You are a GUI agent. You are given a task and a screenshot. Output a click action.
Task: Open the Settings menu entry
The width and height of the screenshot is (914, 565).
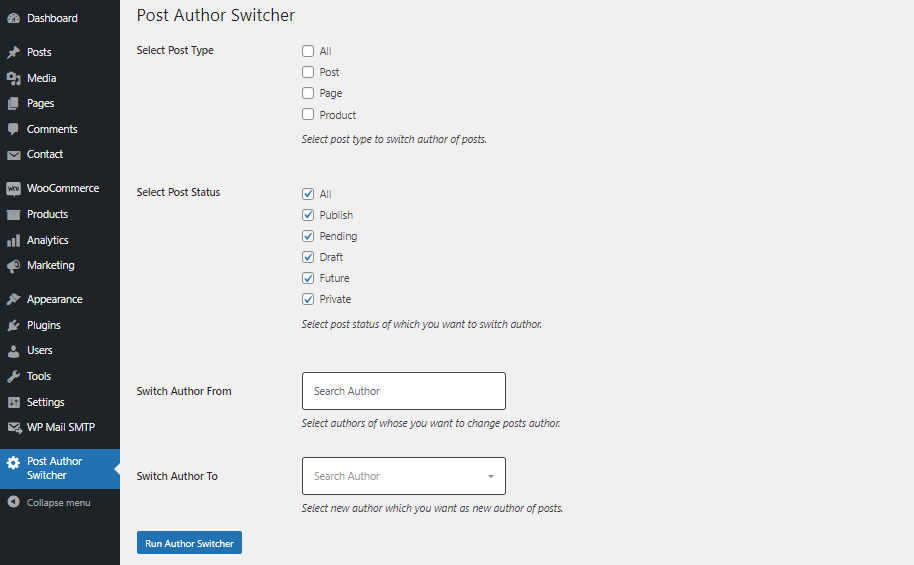pyautogui.click(x=45, y=402)
